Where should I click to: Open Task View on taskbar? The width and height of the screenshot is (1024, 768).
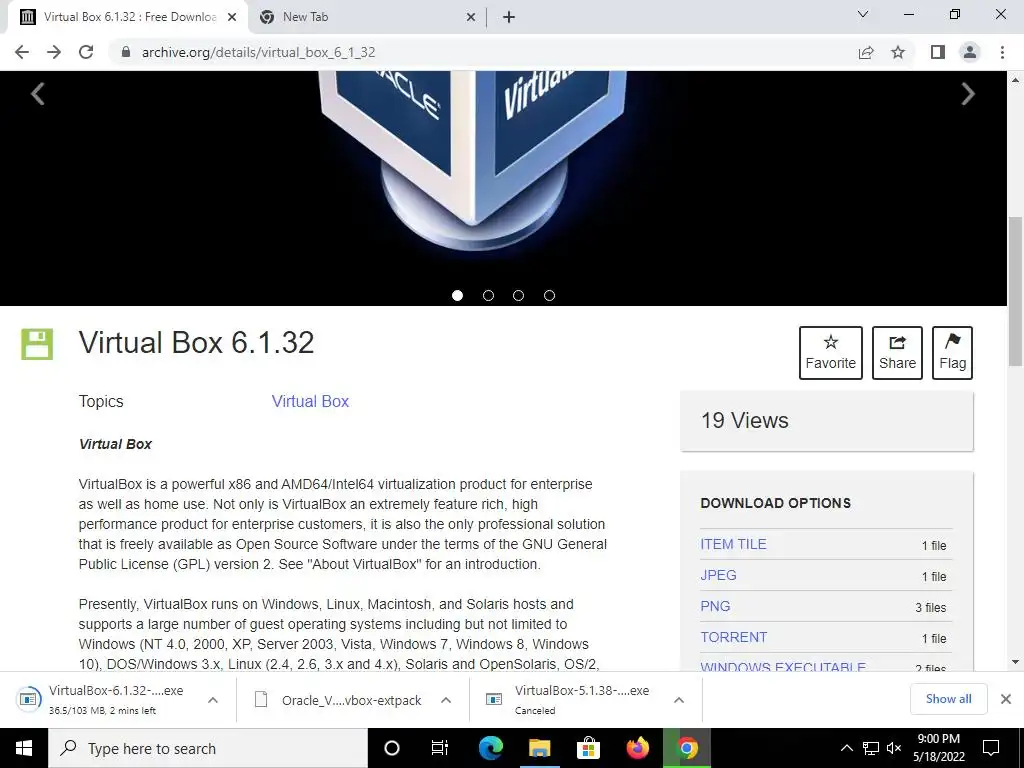pyautogui.click(x=440, y=748)
